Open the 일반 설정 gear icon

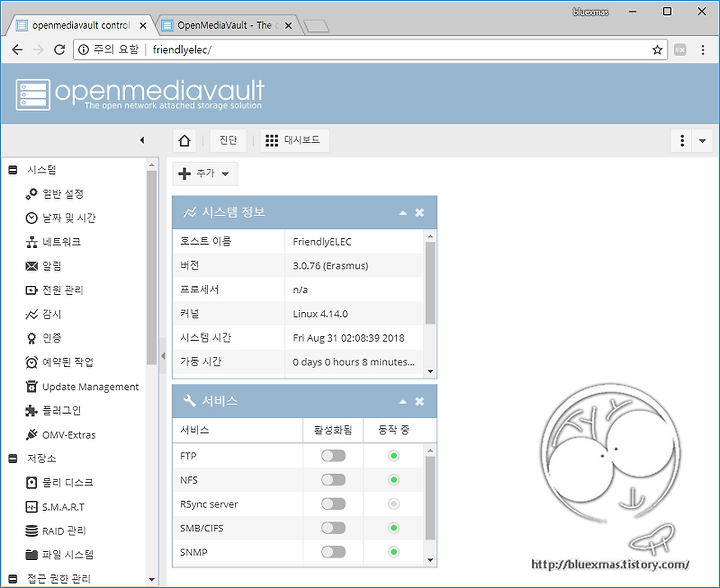tap(31, 194)
